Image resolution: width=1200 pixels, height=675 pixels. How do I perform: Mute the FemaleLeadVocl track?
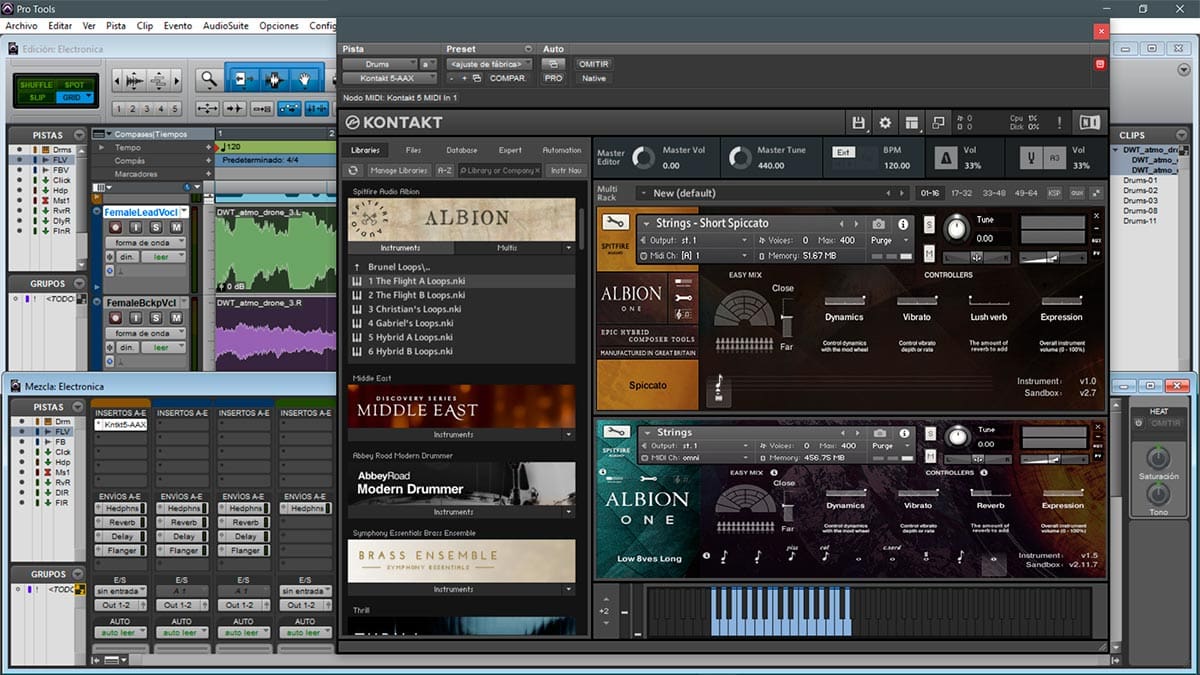[176, 227]
